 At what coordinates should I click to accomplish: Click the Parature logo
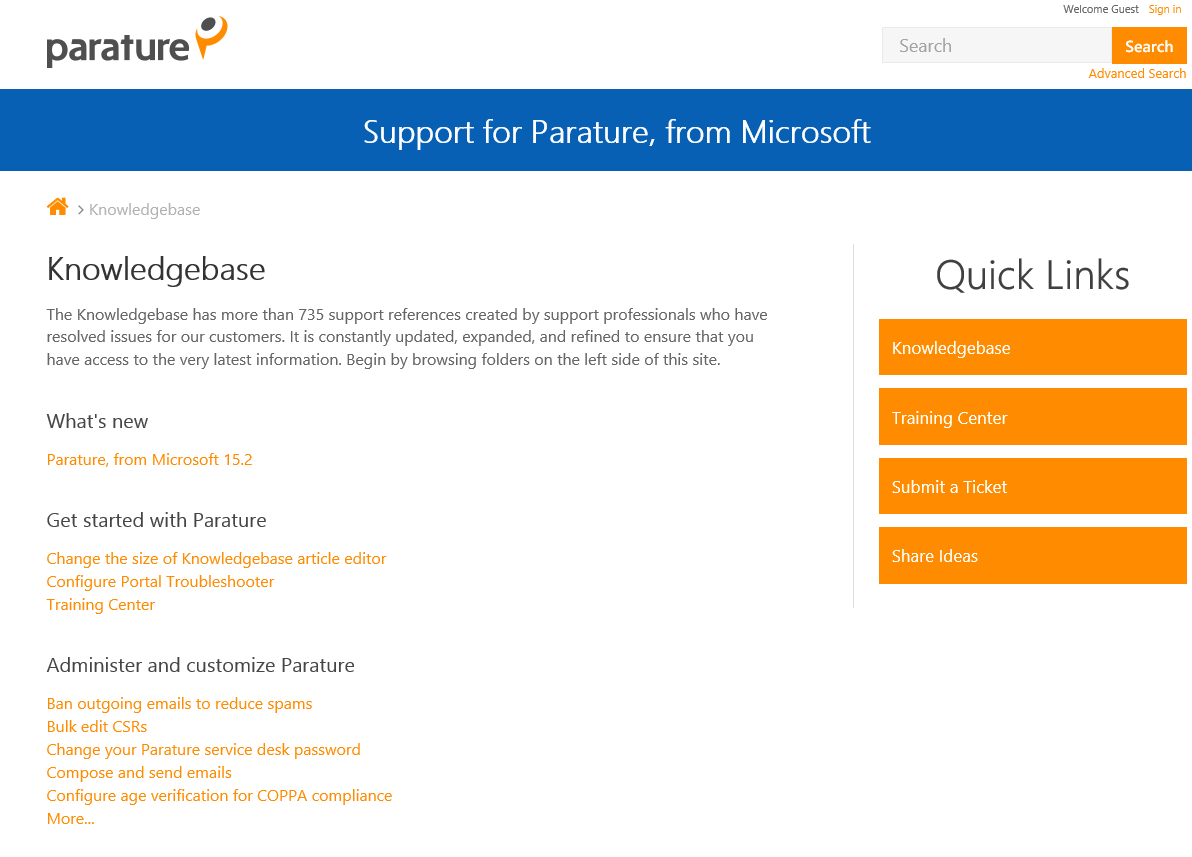[136, 43]
